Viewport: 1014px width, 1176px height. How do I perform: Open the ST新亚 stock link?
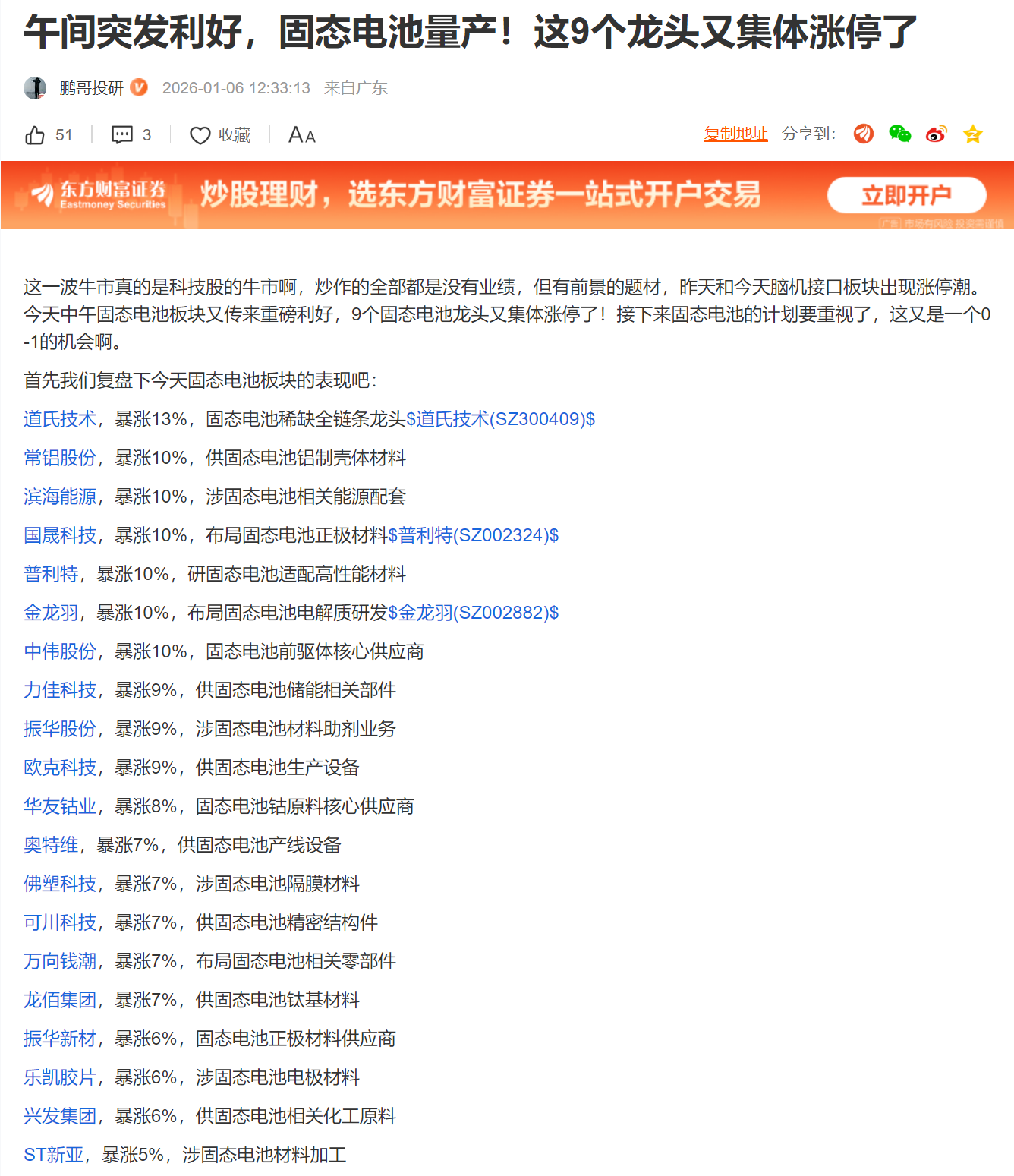click(x=54, y=1155)
